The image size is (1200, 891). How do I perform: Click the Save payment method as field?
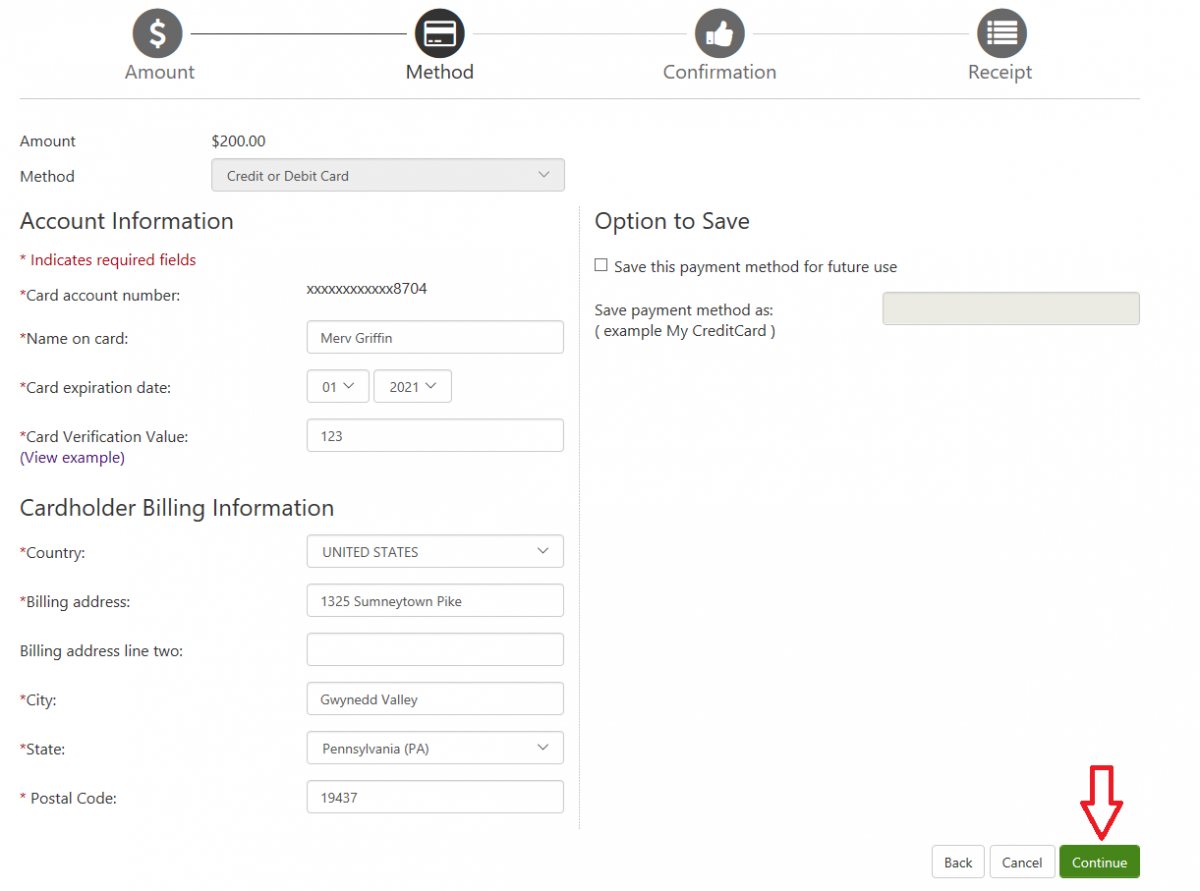point(1011,308)
